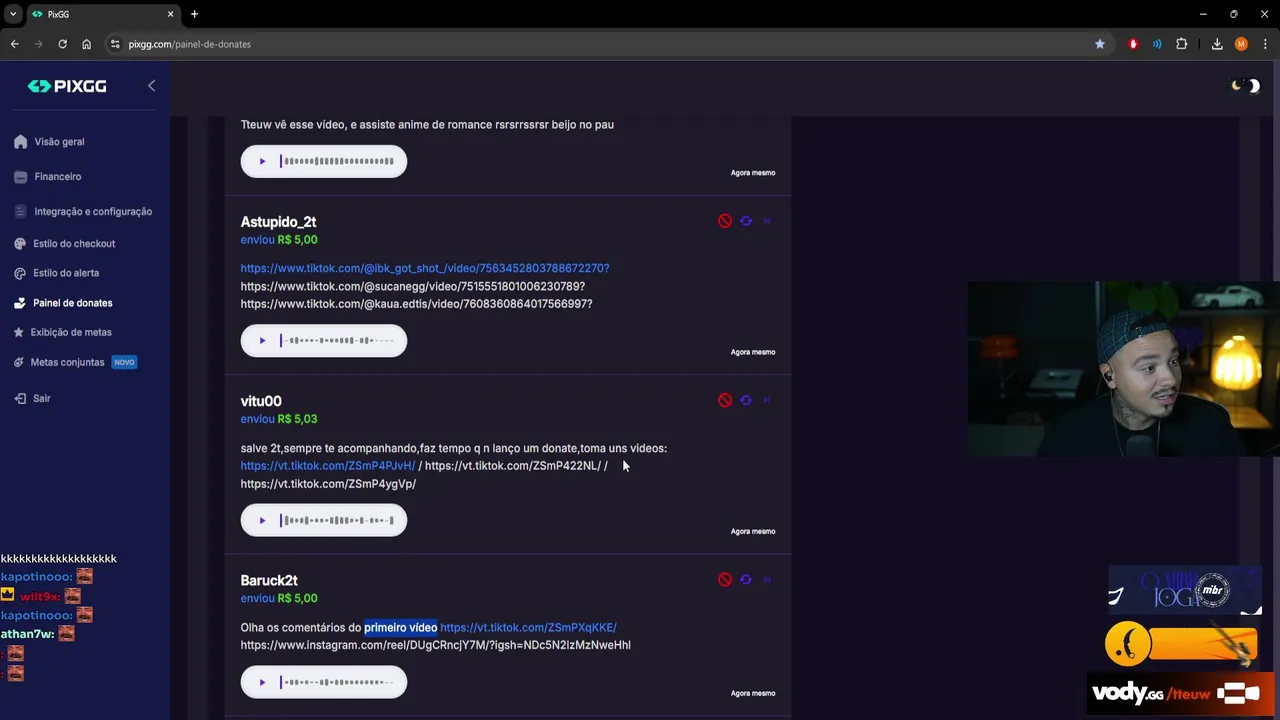Image resolution: width=1280 pixels, height=720 pixels.
Task: Open Estilo do alerta in the sidebar
Action: [x=66, y=273]
